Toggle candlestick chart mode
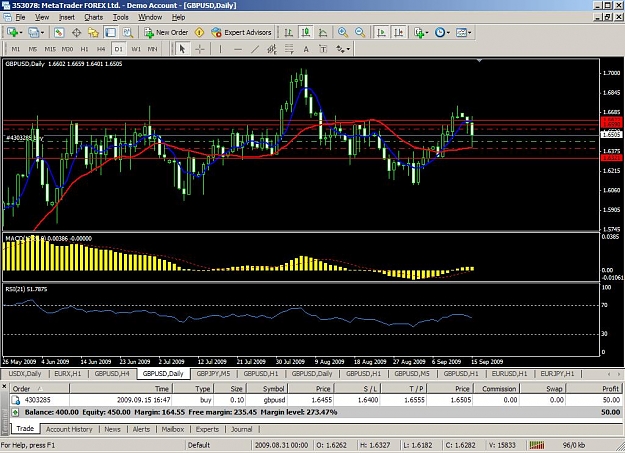625x453 pixels. [306, 32]
